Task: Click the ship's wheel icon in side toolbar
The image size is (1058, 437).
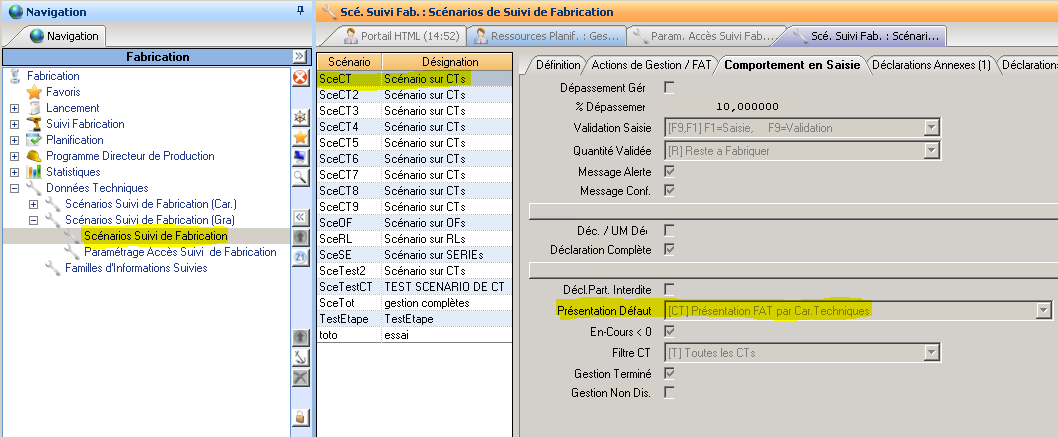Action: pos(300,118)
